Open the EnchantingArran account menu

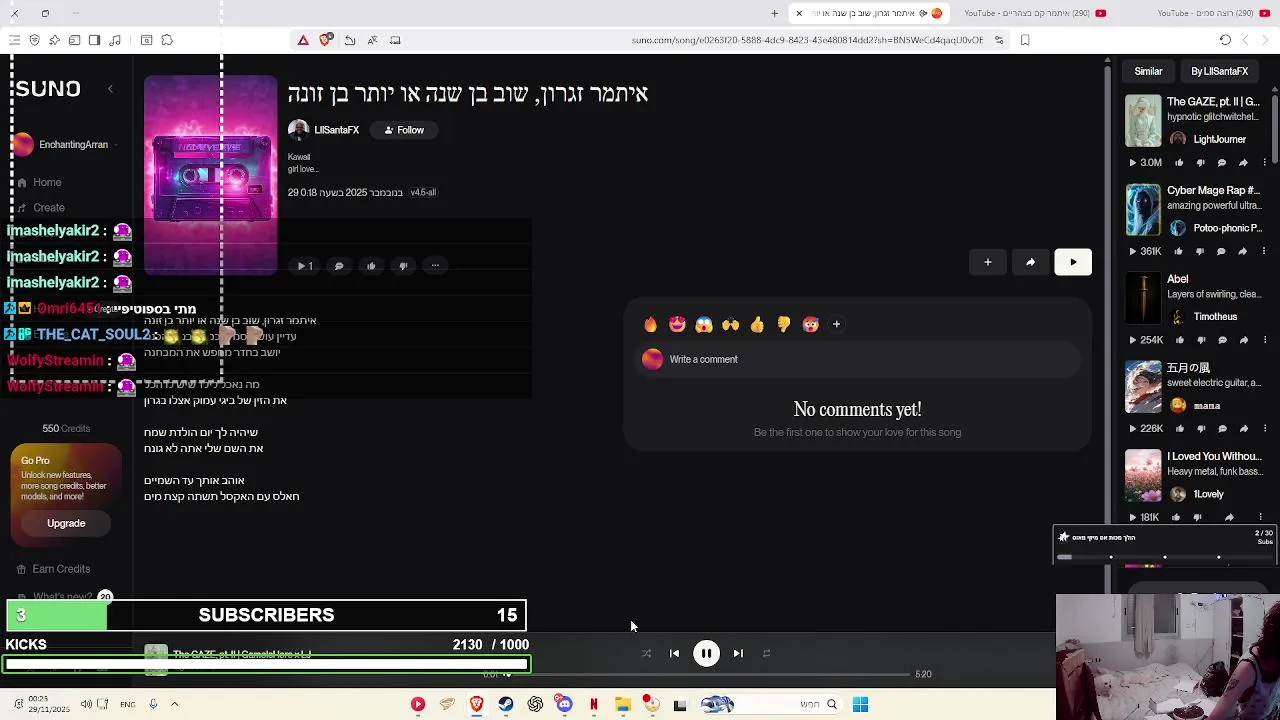(x=65, y=145)
